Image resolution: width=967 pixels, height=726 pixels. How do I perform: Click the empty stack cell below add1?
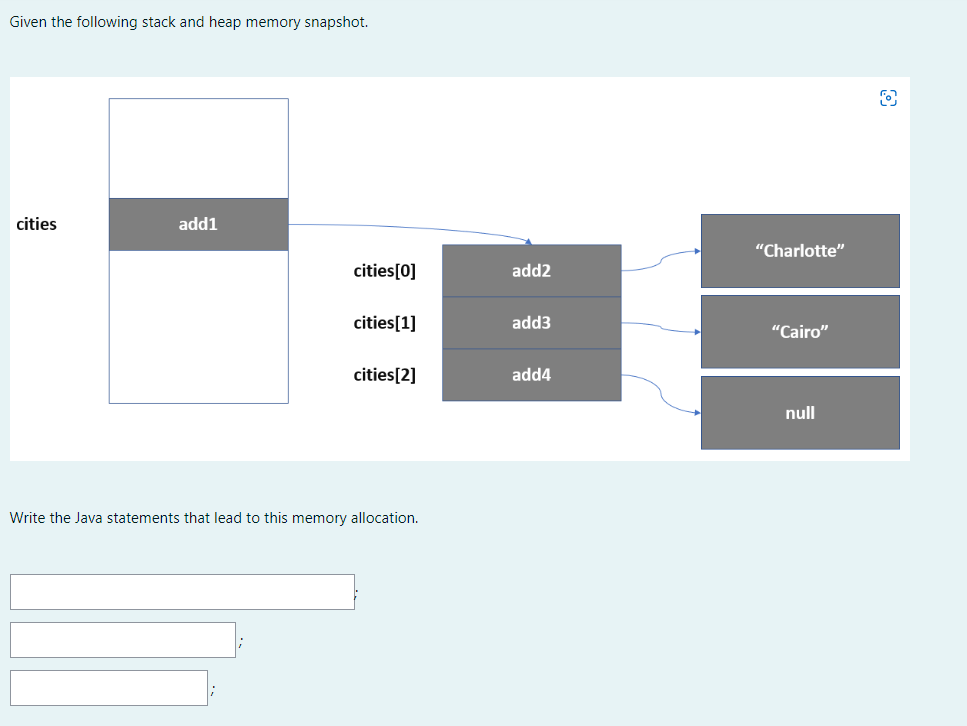click(197, 325)
